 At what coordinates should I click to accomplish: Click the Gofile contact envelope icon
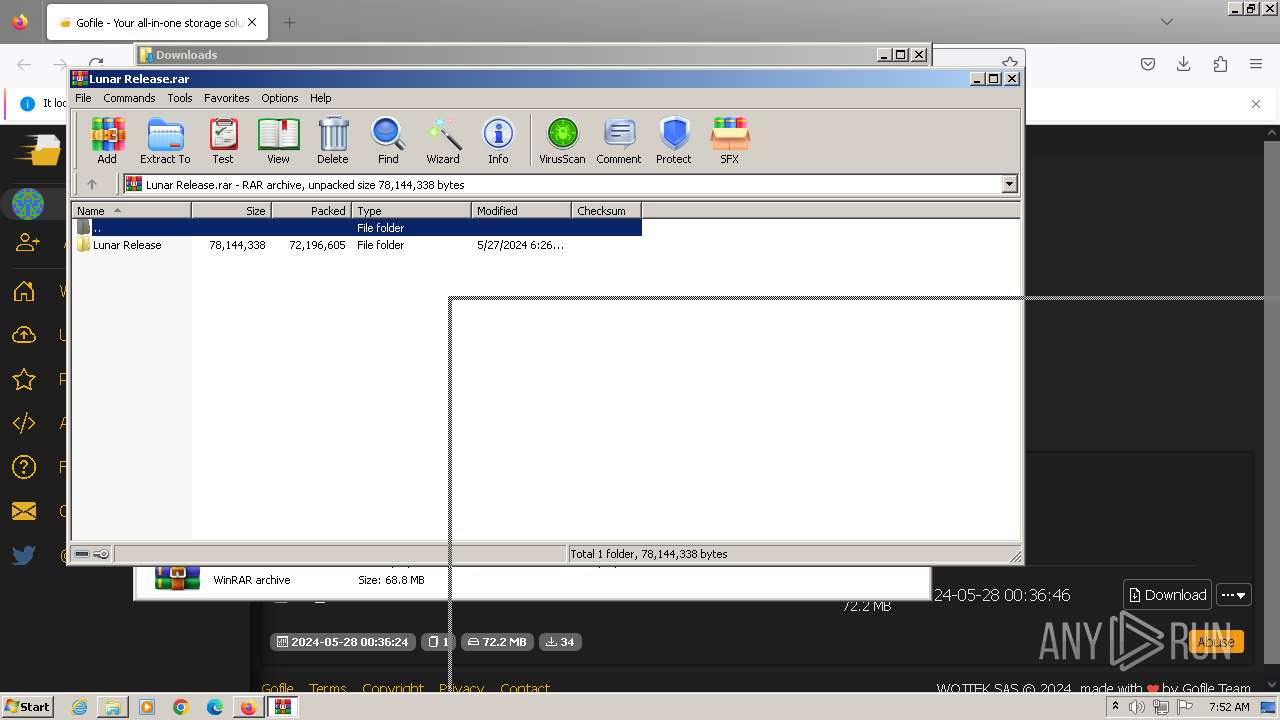[x=24, y=511]
